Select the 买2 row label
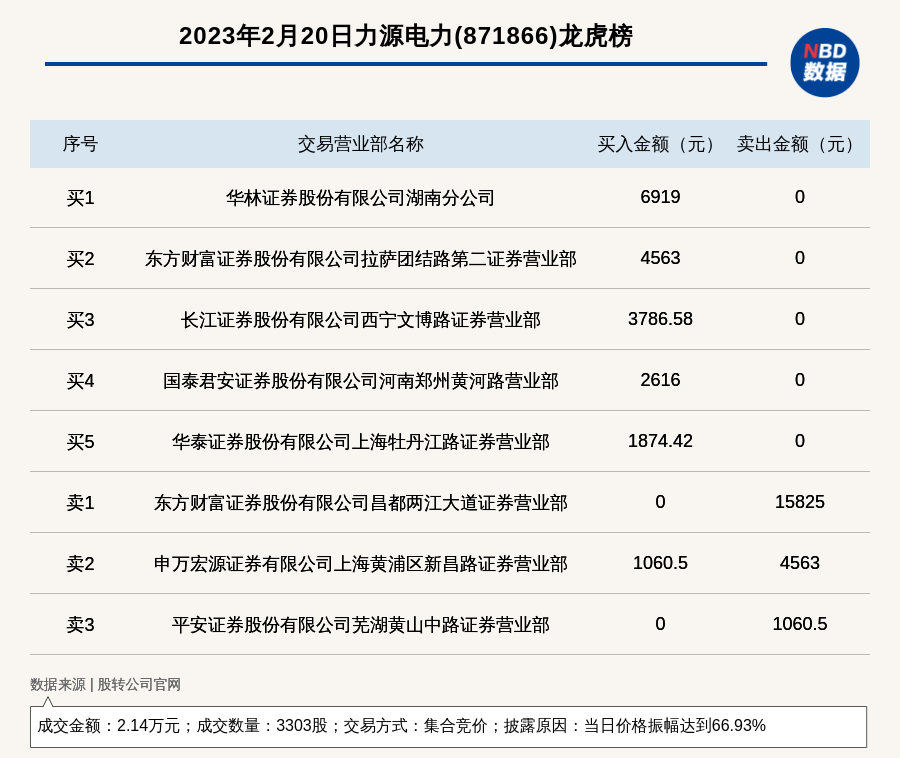This screenshot has width=900, height=758. (x=80, y=259)
